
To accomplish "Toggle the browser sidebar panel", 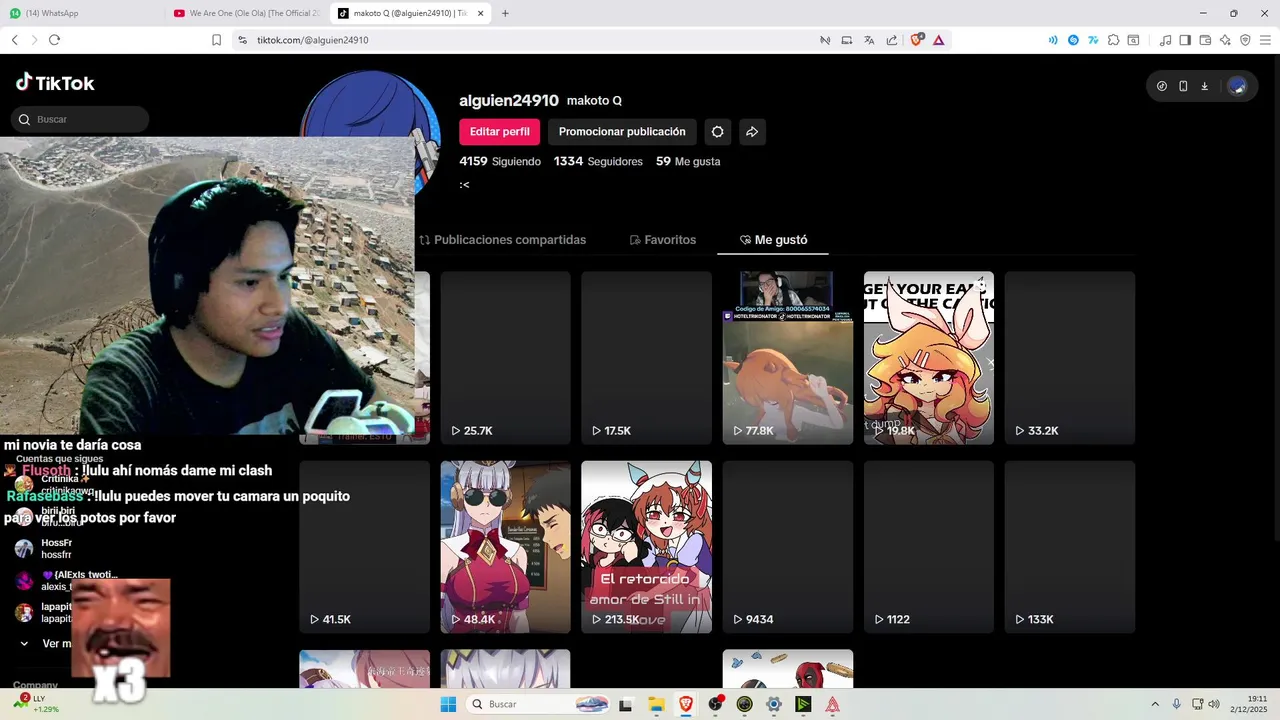I will 1185,40.
